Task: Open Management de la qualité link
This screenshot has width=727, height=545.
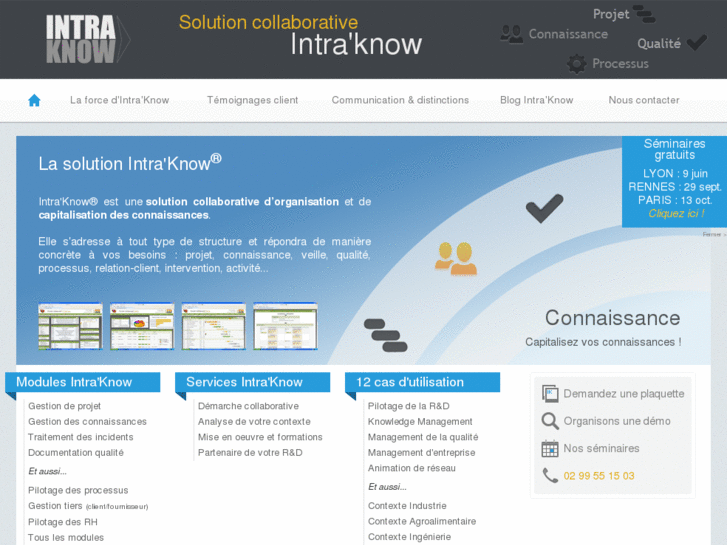Action: (x=423, y=437)
